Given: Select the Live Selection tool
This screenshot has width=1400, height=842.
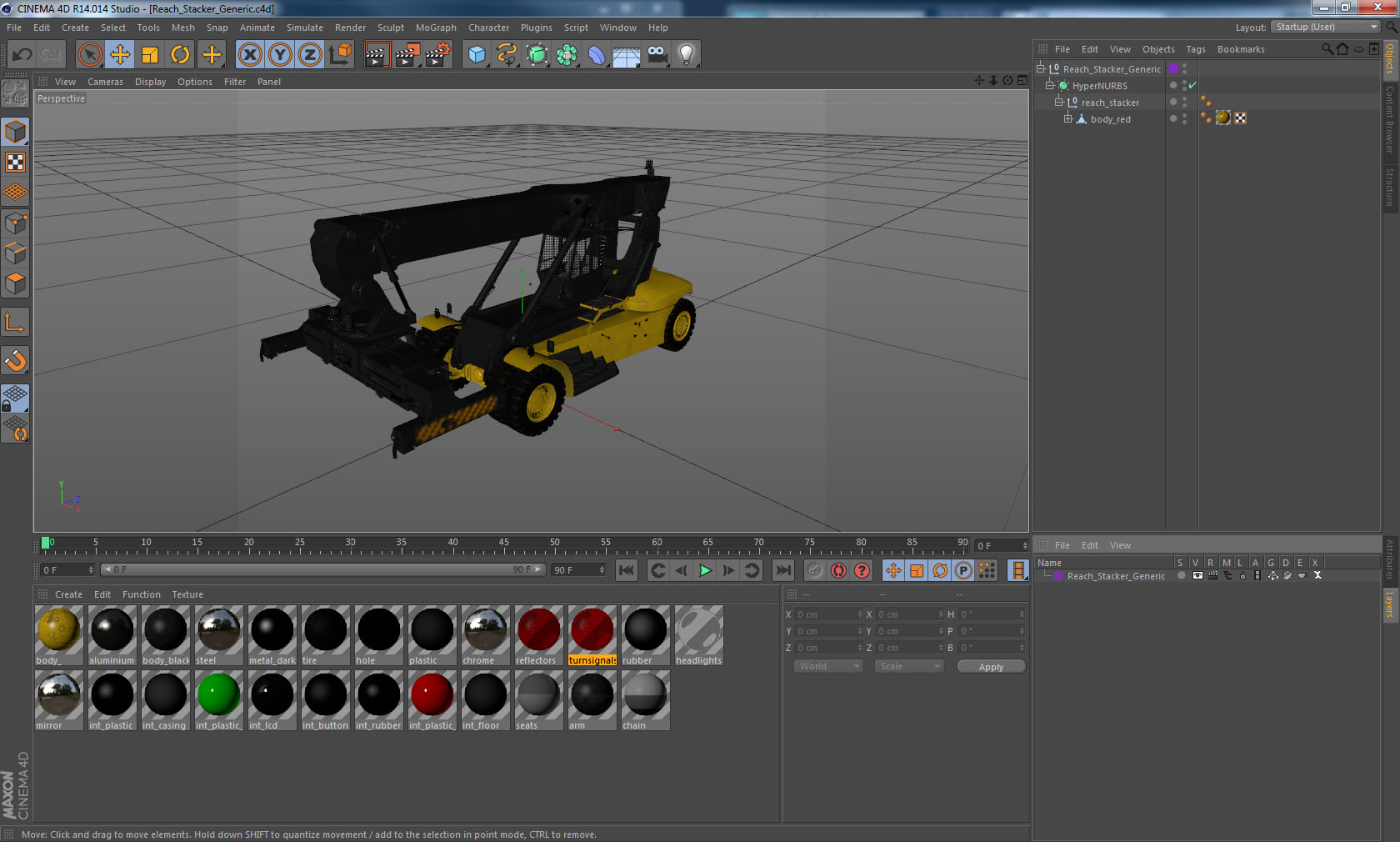Looking at the screenshot, I should [x=89, y=55].
